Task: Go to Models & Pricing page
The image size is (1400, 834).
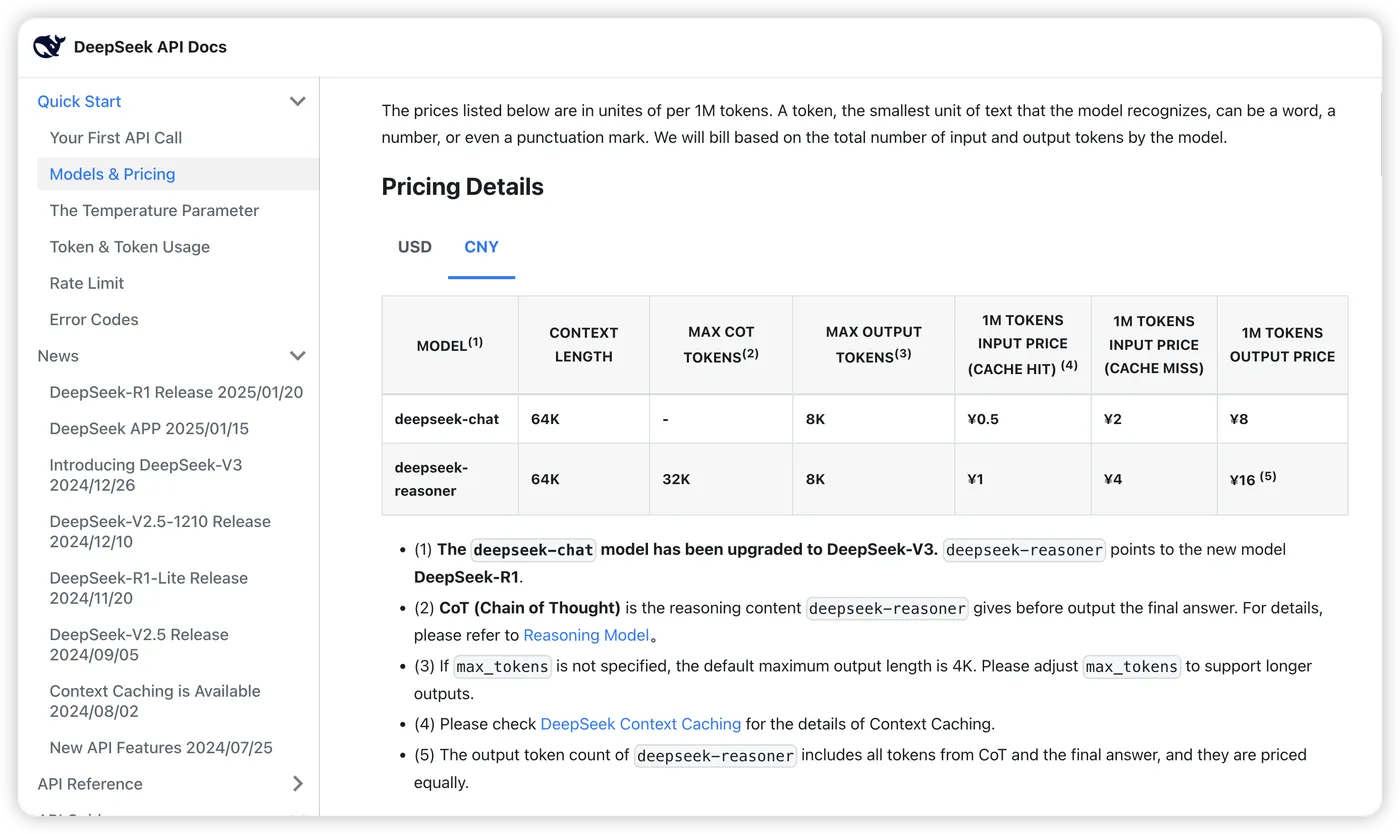Action: [112, 174]
